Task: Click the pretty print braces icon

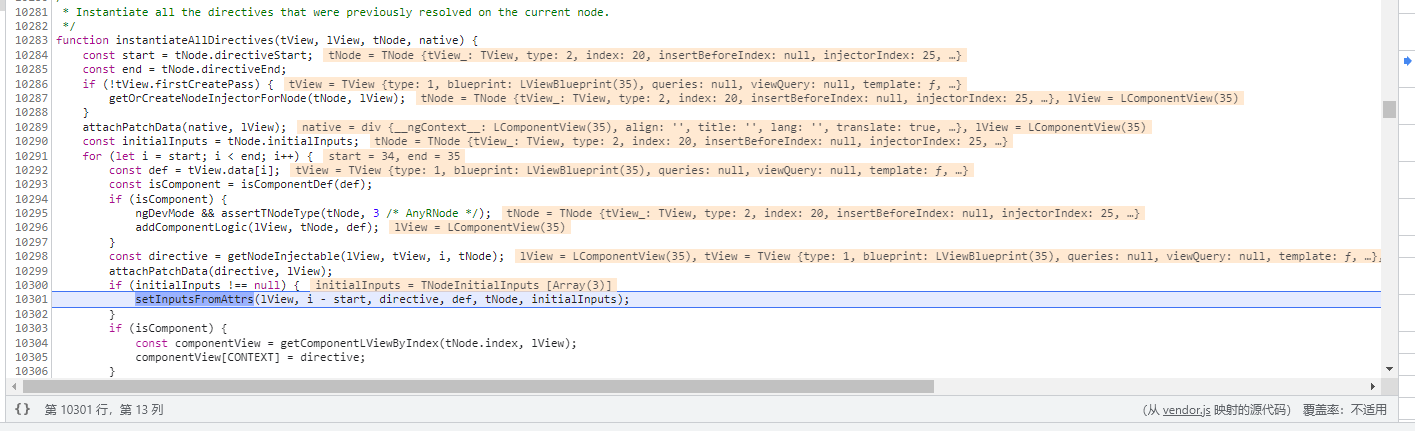Action: tap(22, 409)
